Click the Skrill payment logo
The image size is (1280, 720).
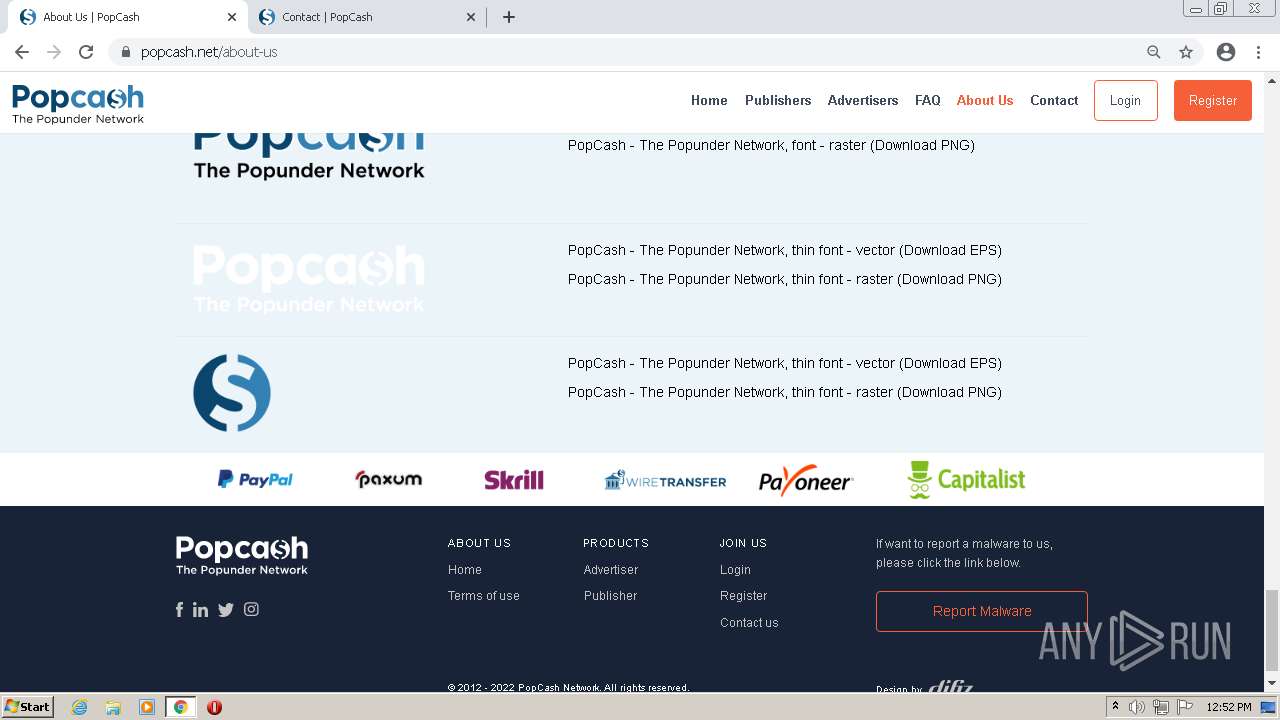[x=514, y=480]
